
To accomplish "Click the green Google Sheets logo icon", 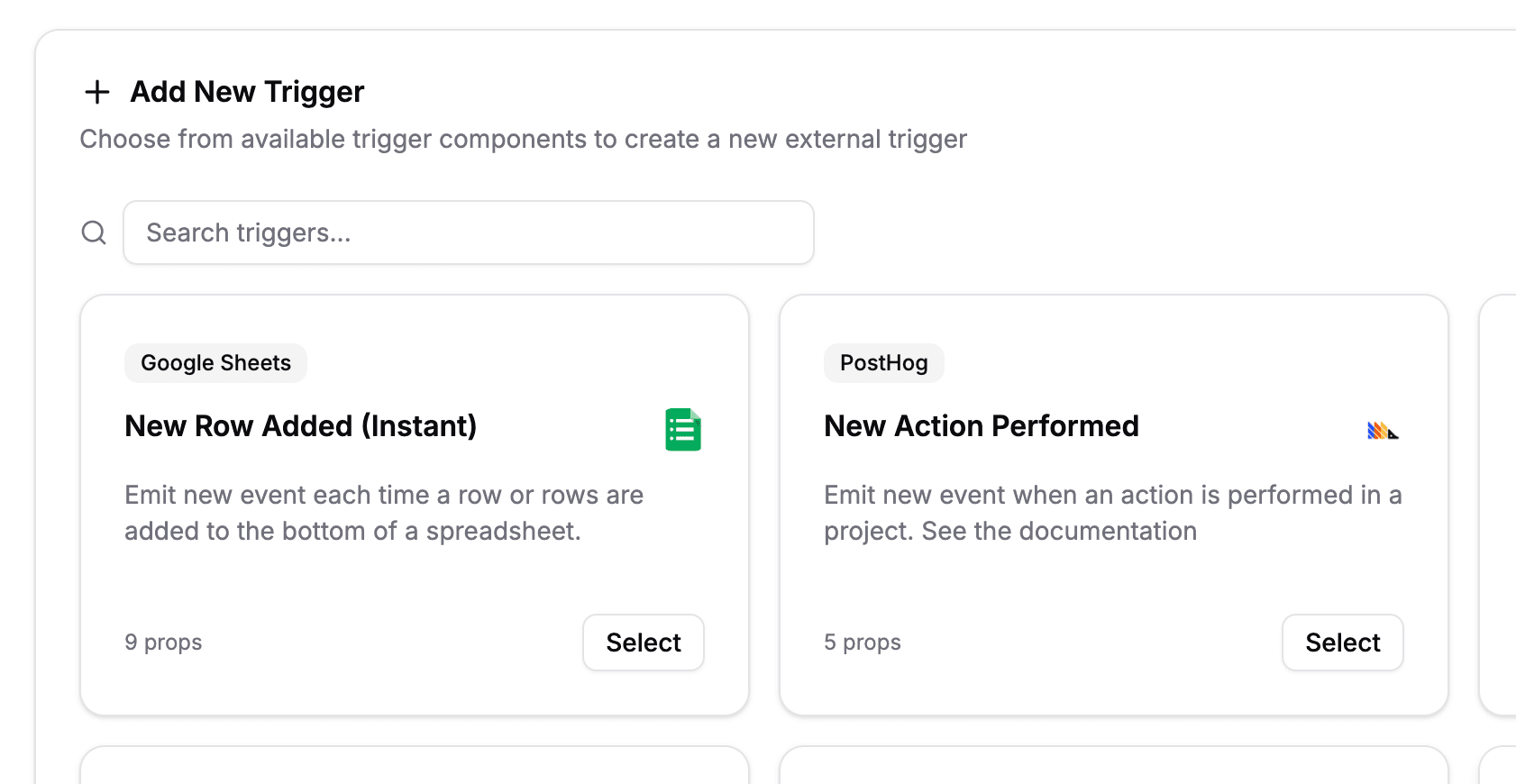I will click(683, 429).
